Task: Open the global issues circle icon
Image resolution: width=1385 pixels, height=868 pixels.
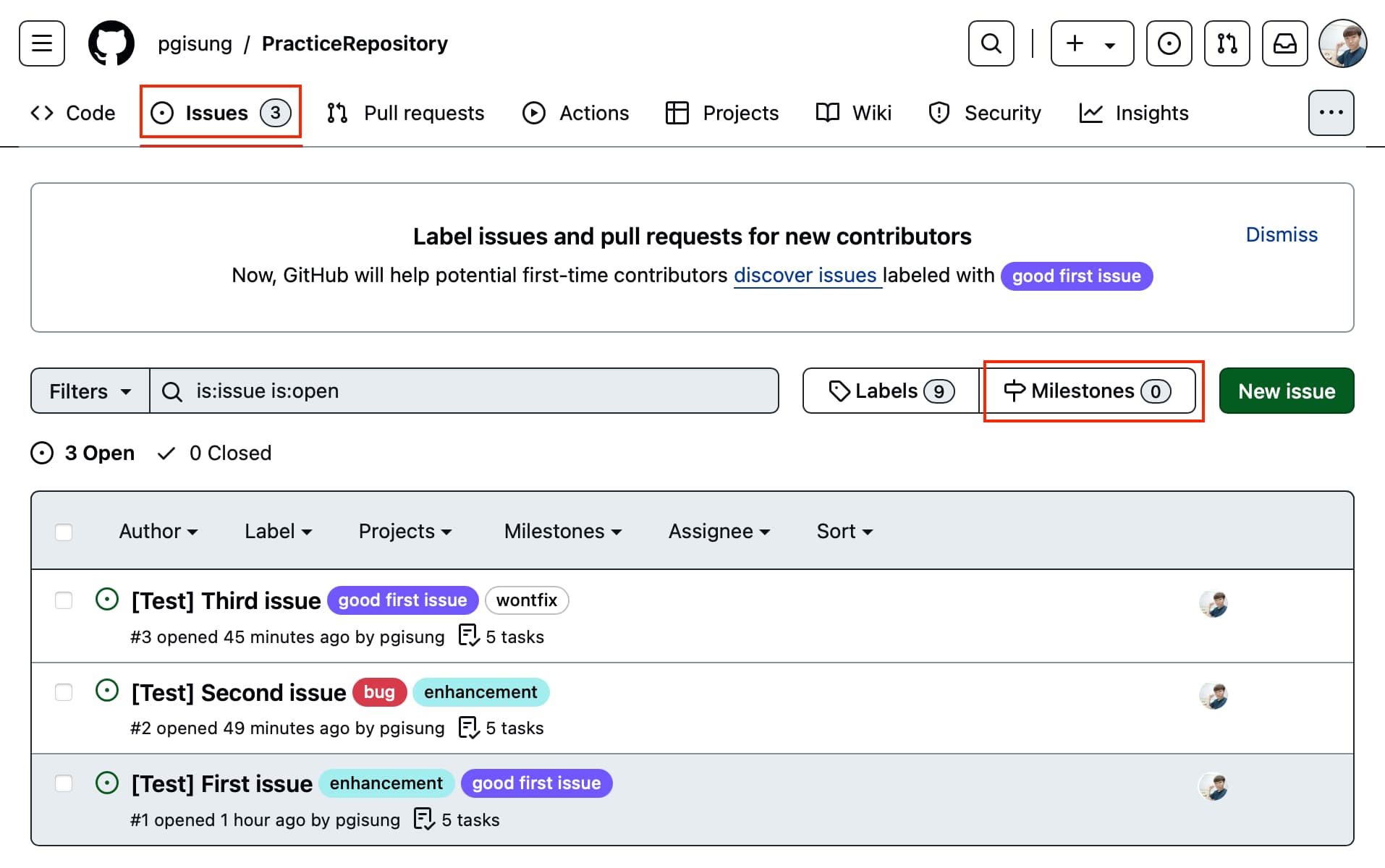Action: coord(1169,43)
